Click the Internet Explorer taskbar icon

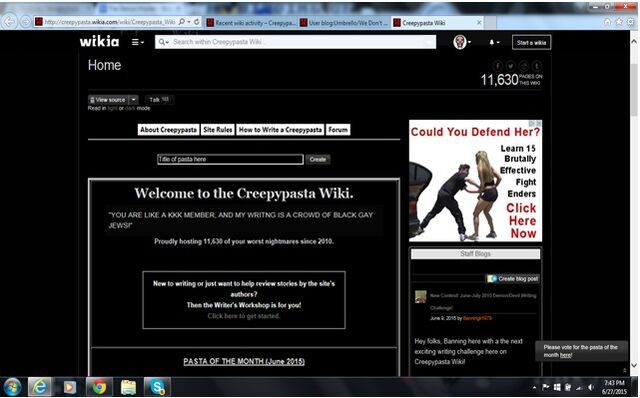click(x=39, y=387)
